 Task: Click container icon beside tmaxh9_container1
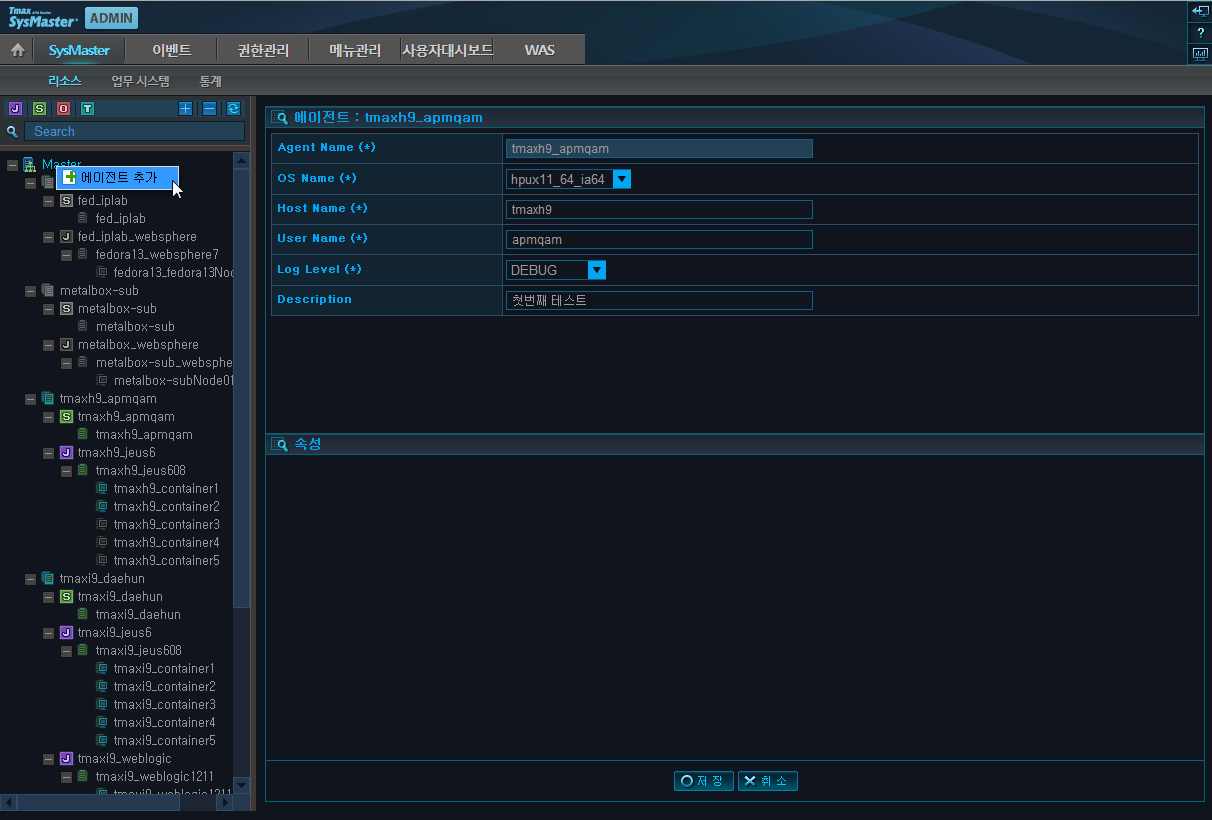[x=102, y=489]
